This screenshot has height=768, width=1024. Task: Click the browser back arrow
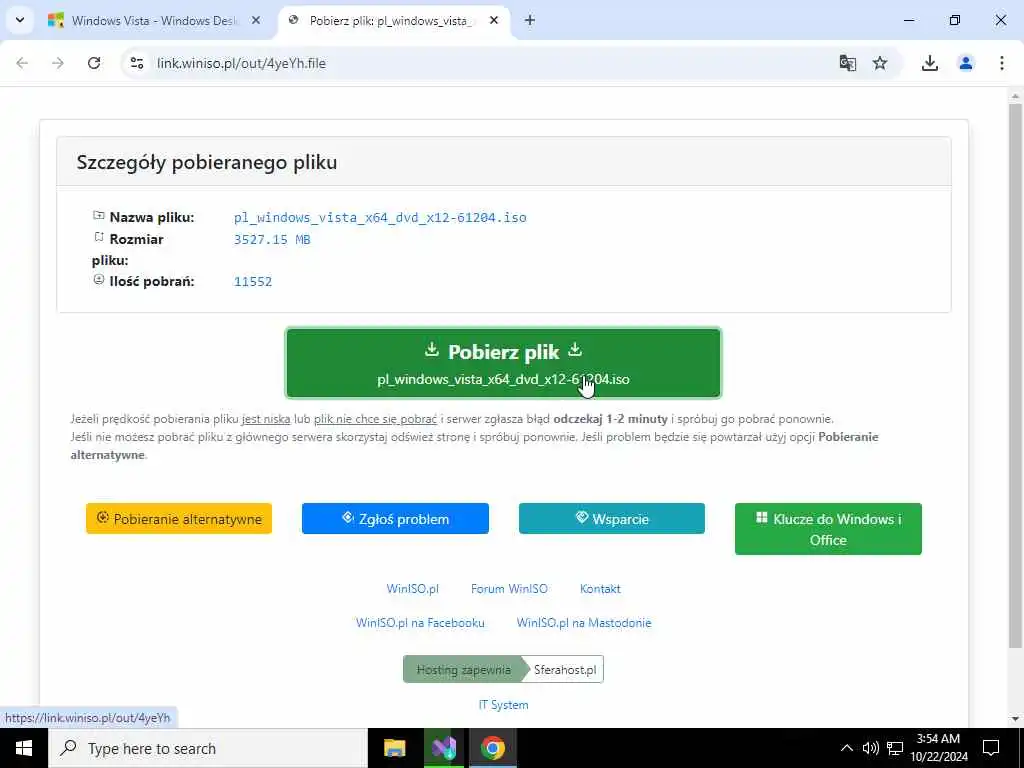22,63
